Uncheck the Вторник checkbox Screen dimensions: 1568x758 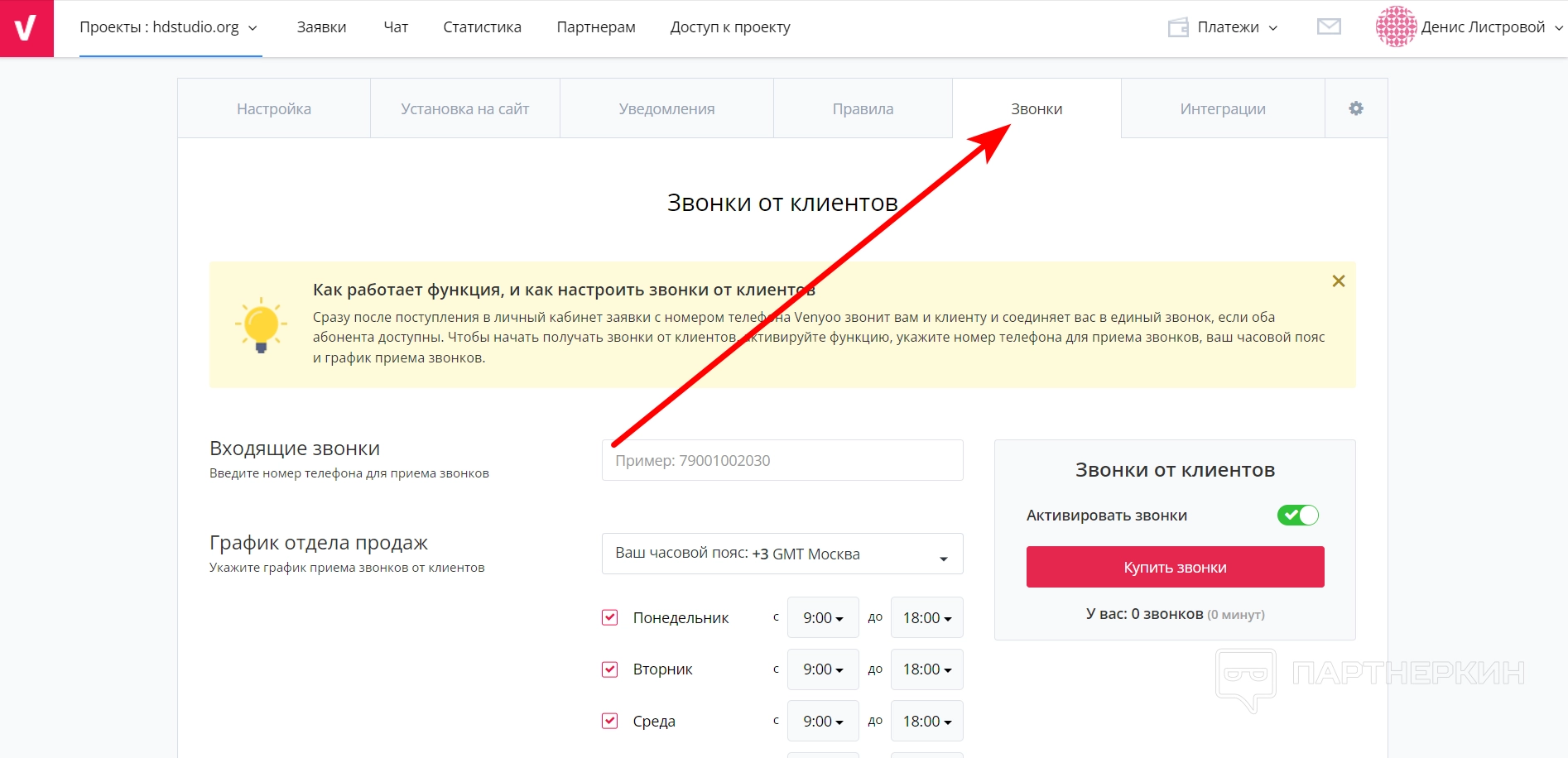click(610, 669)
